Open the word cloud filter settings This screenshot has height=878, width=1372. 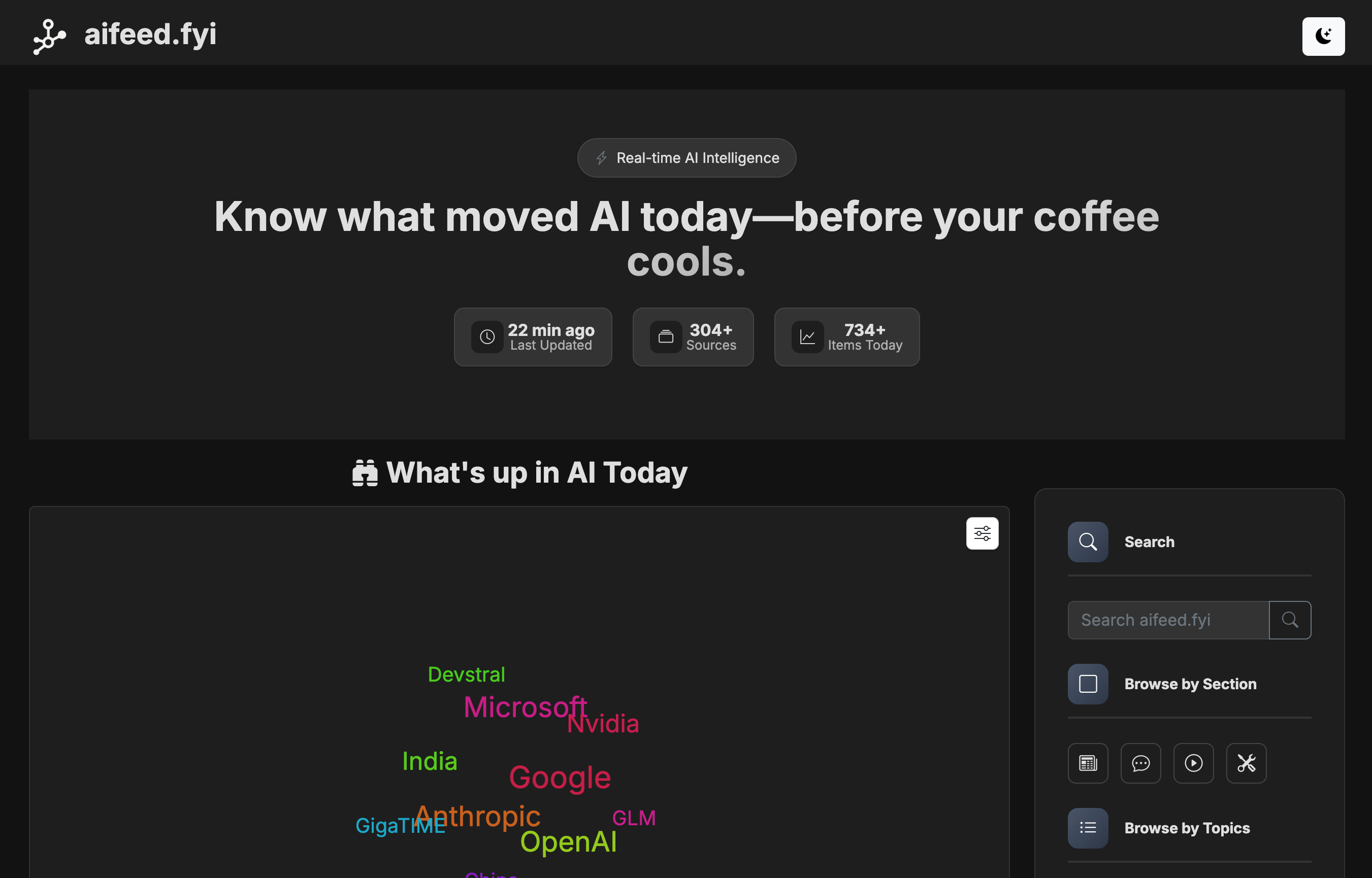click(x=982, y=533)
